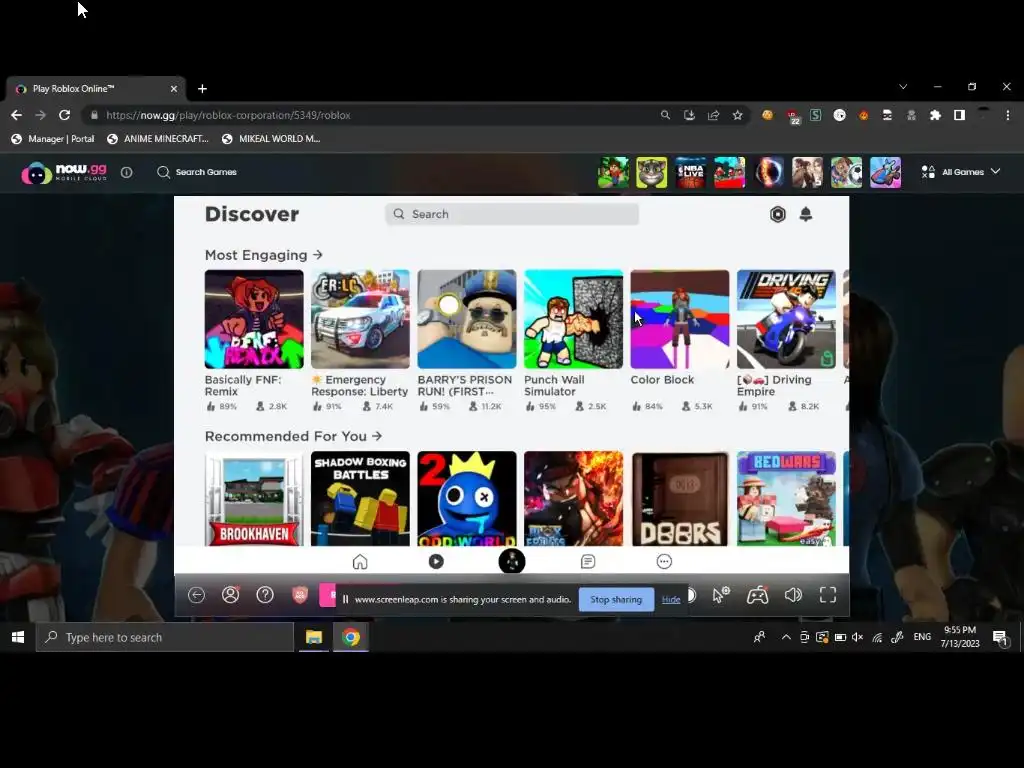Viewport: 1024px width, 768px height.
Task: Open the BedWars game thumbnail
Action: (786, 499)
